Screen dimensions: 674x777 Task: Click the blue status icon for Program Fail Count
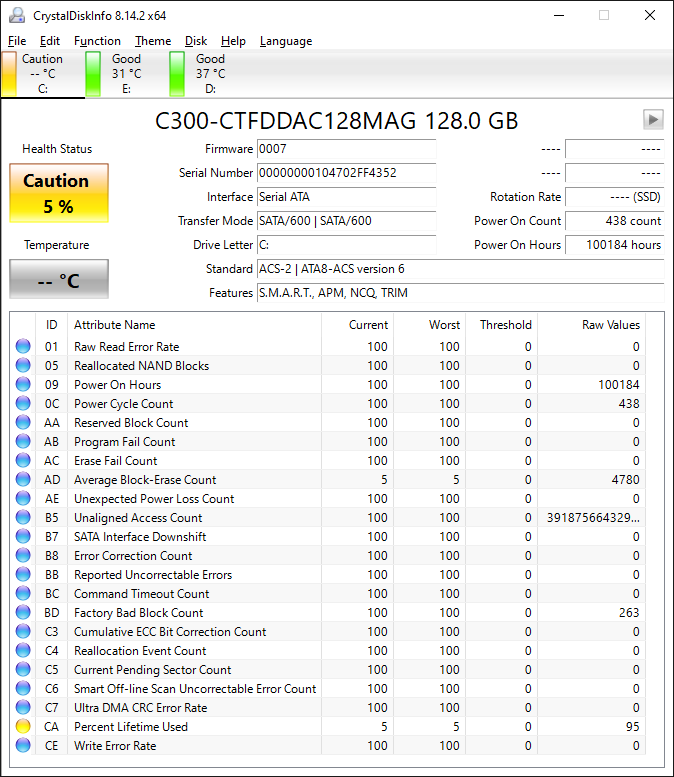pyautogui.click(x=23, y=442)
